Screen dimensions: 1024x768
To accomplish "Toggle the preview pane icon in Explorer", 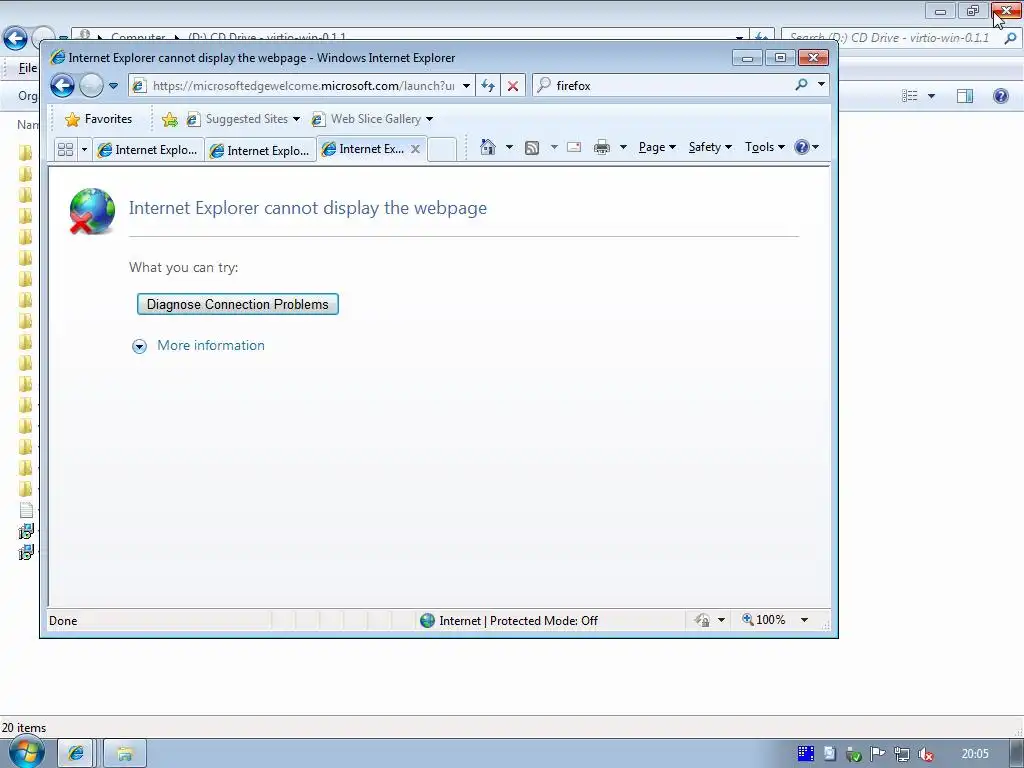I will (965, 96).
